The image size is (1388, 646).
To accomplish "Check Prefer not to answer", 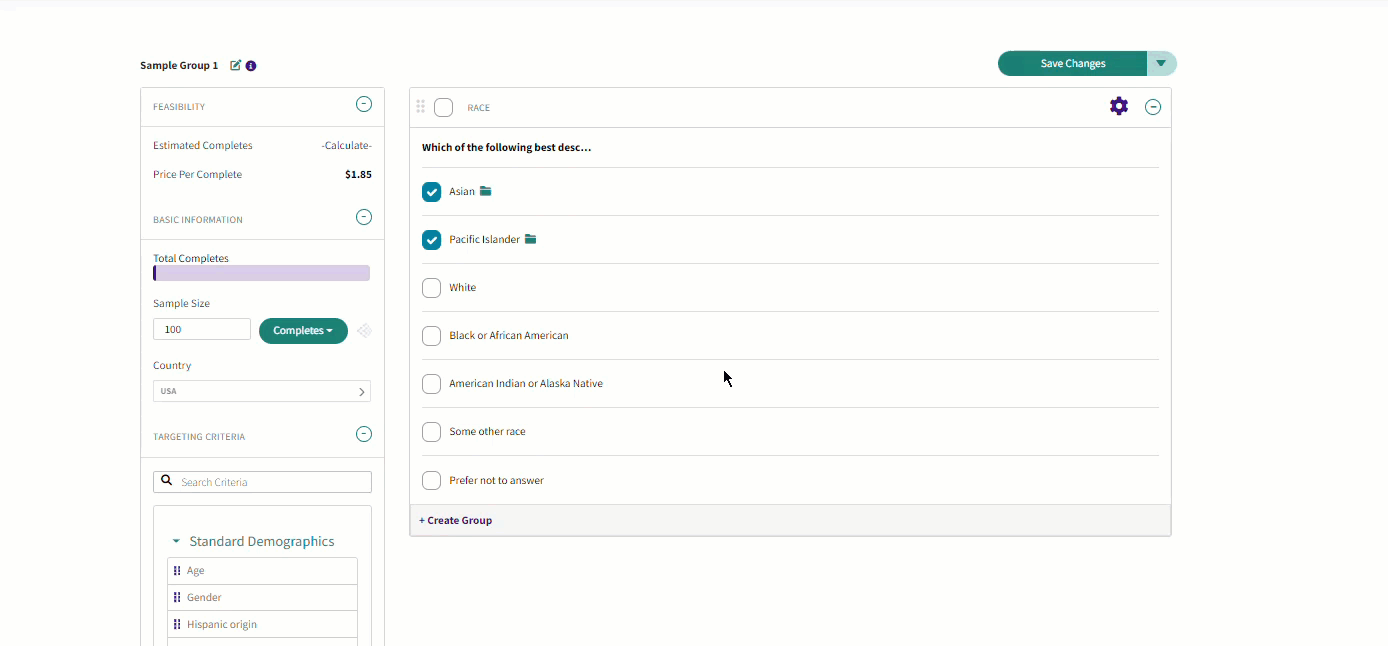I will pyautogui.click(x=431, y=481).
